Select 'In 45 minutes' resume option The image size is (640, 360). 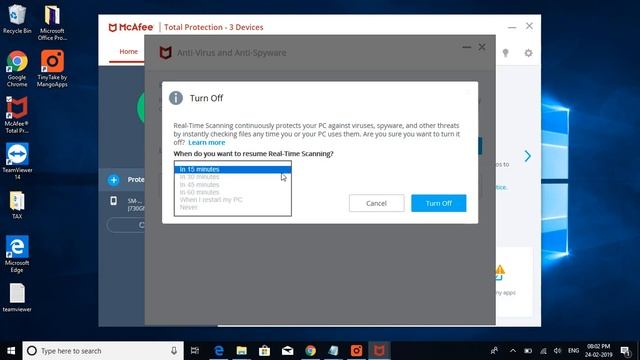pos(233,184)
